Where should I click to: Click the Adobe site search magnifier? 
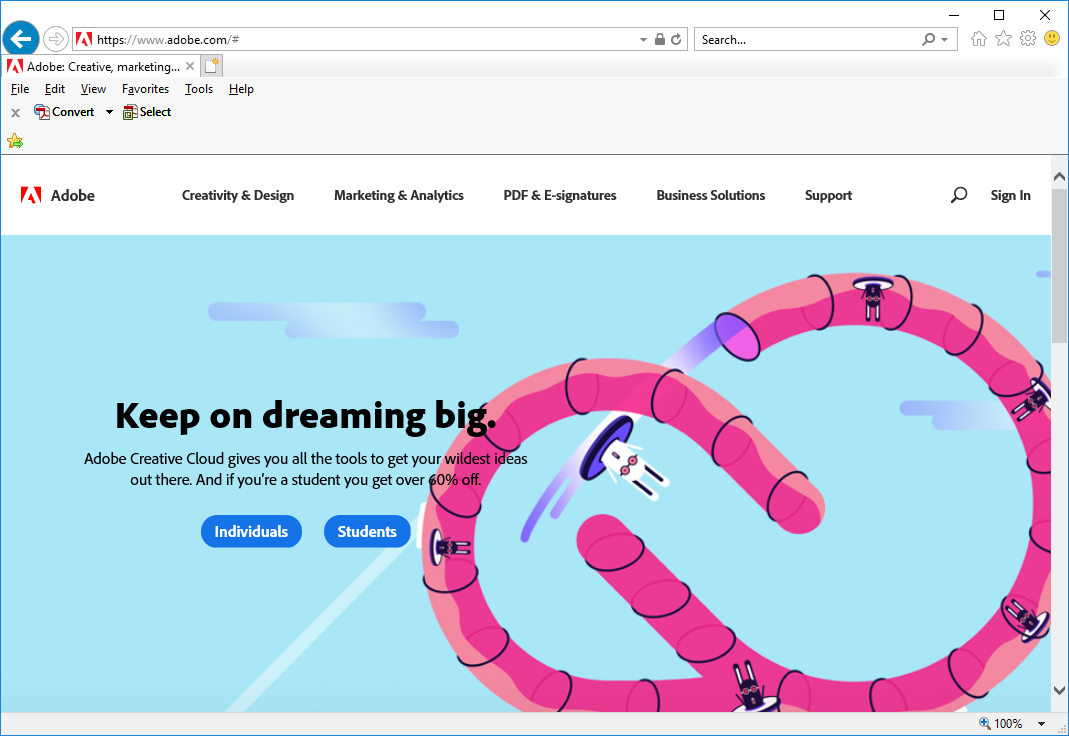click(959, 195)
